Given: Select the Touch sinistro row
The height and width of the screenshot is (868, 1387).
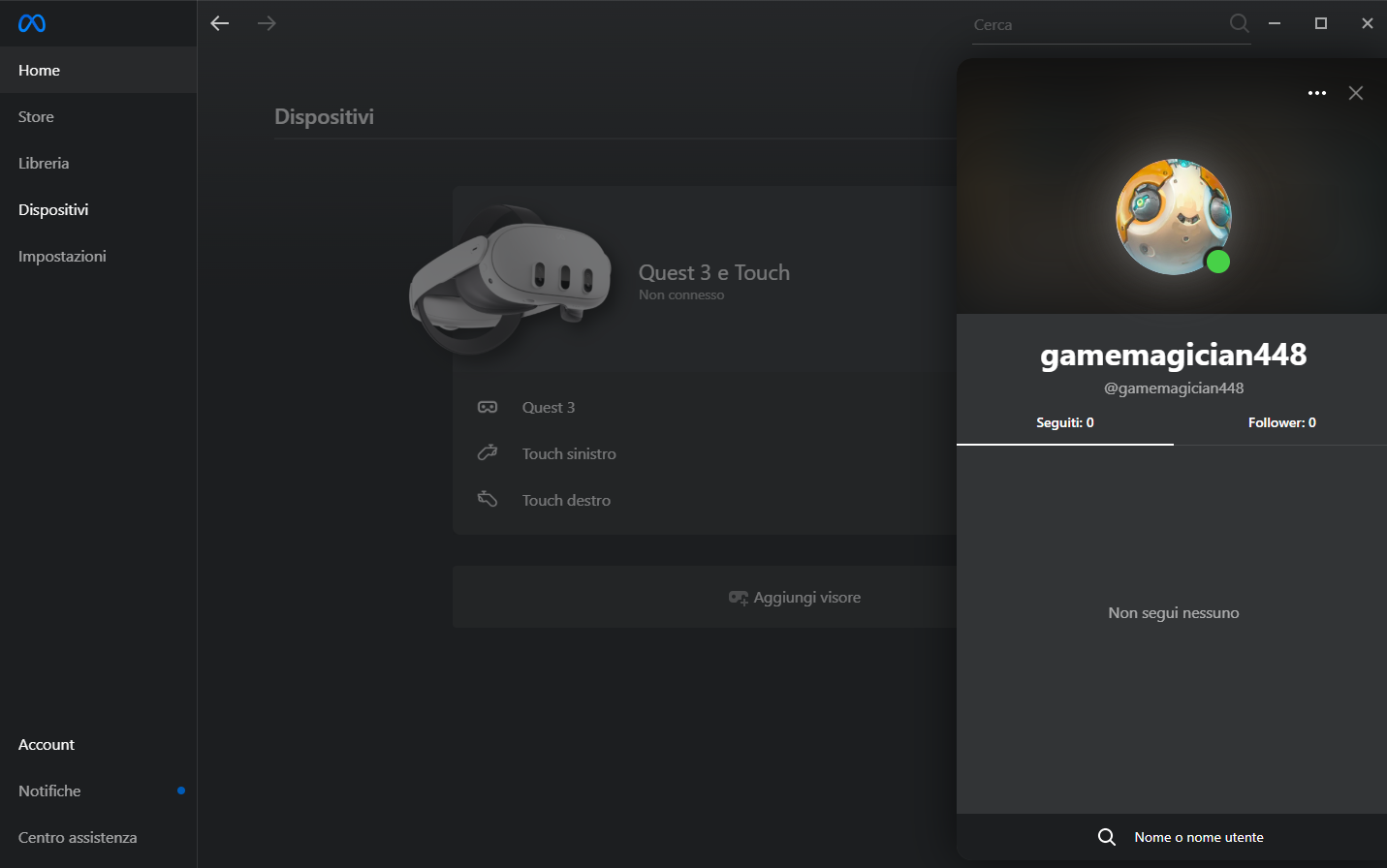Looking at the screenshot, I should click(x=705, y=453).
